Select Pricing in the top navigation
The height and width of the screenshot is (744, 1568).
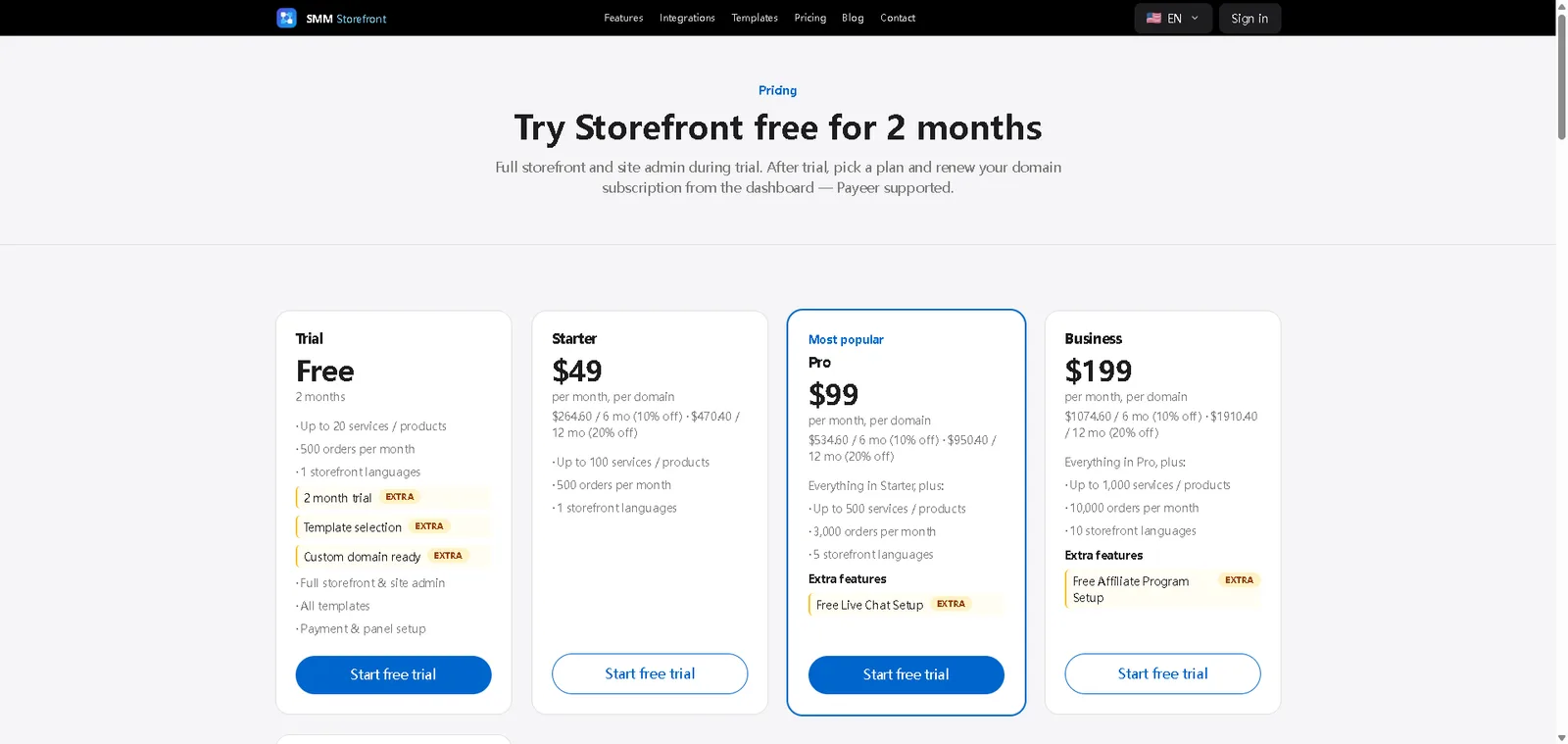[x=809, y=18]
